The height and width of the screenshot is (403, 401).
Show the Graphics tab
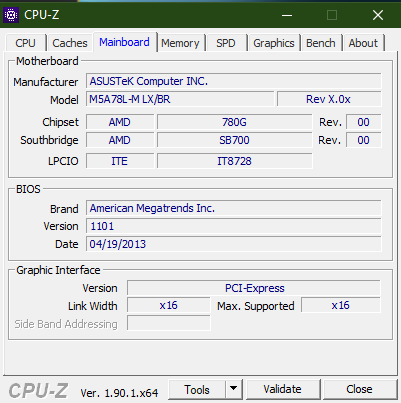tap(274, 43)
